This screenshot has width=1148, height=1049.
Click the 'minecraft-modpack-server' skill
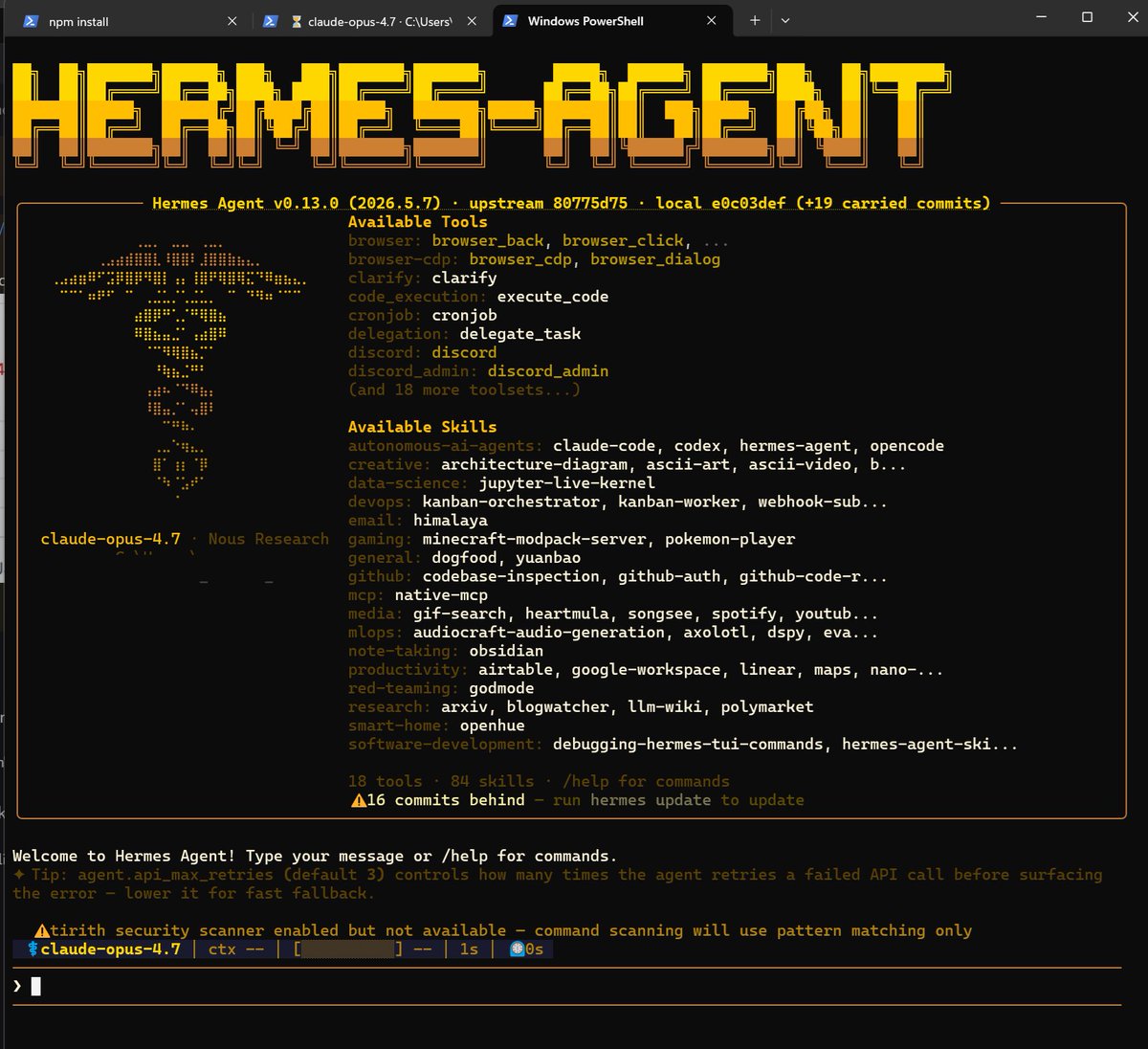[534, 539]
